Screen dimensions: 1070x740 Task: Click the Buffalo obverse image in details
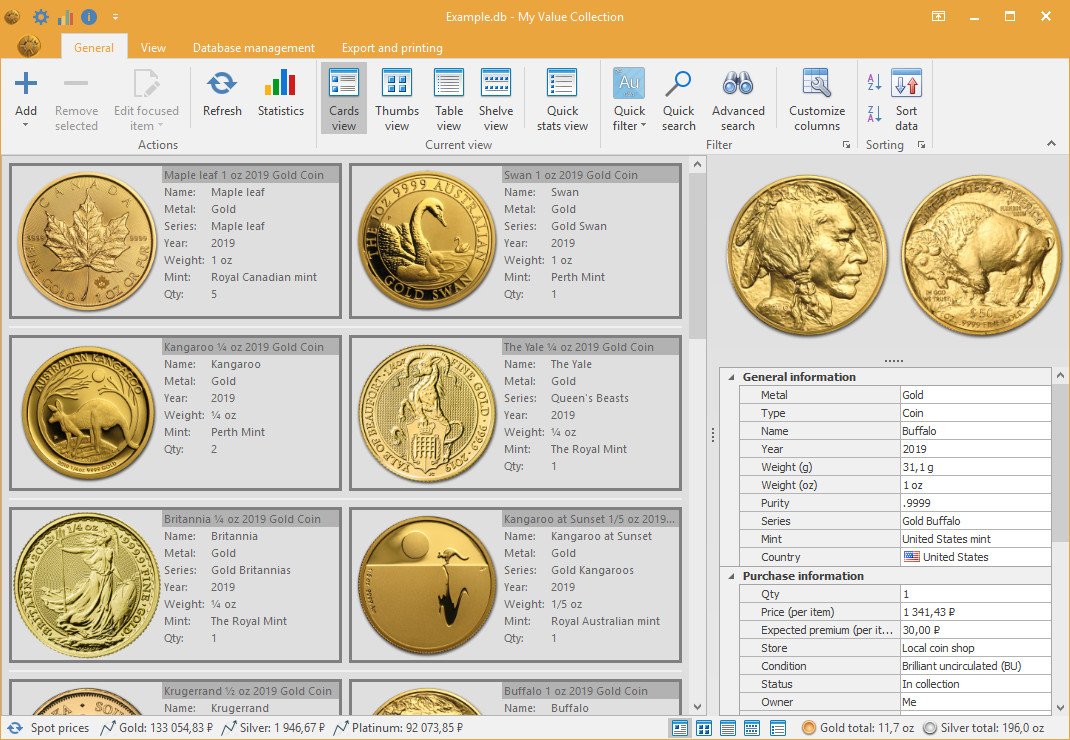(x=807, y=255)
